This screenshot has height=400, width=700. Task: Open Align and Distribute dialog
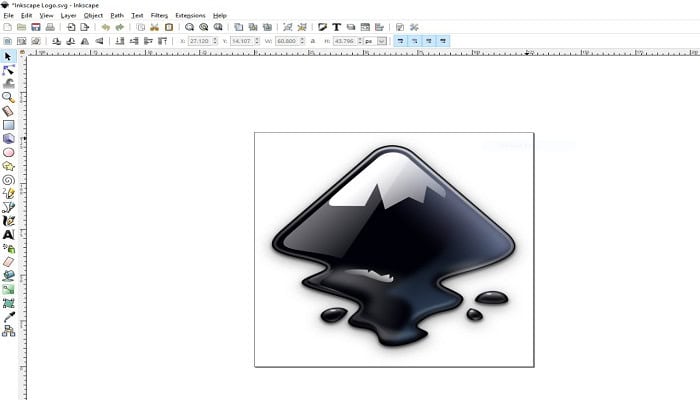click(x=379, y=27)
